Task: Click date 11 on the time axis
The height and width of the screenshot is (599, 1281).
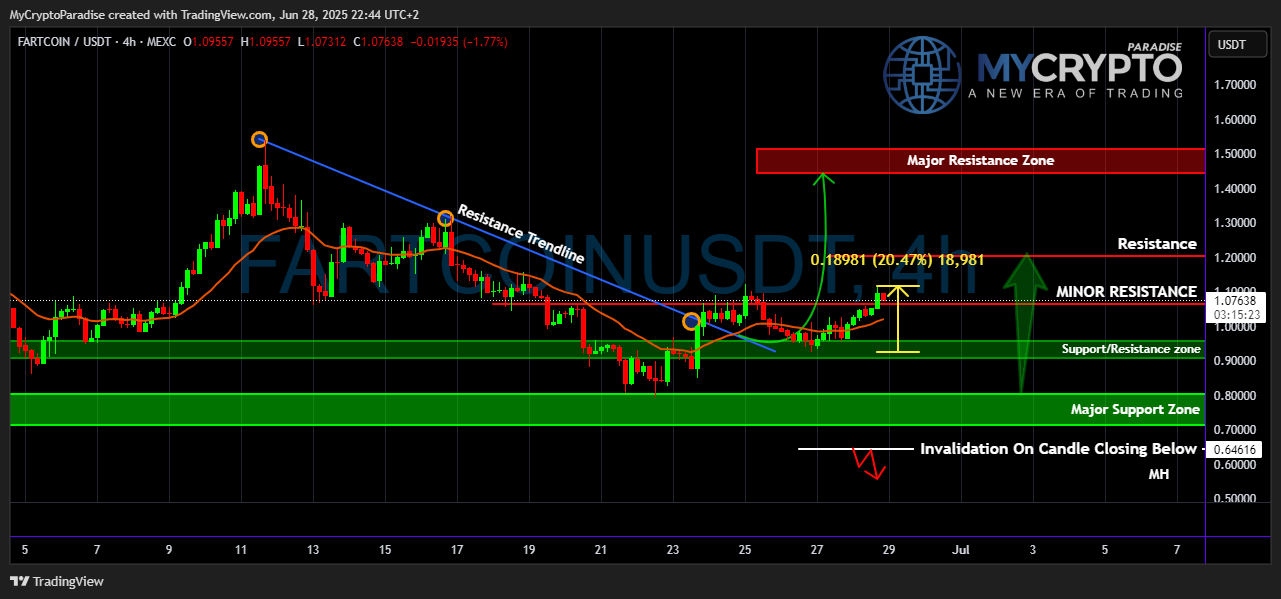Action: point(241,549)
